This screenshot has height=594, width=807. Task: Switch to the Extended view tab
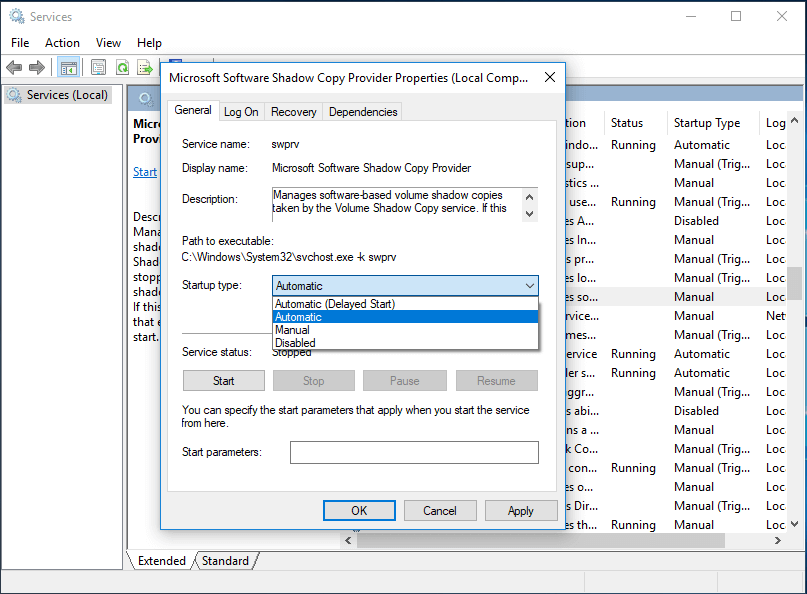pos(161,561)
